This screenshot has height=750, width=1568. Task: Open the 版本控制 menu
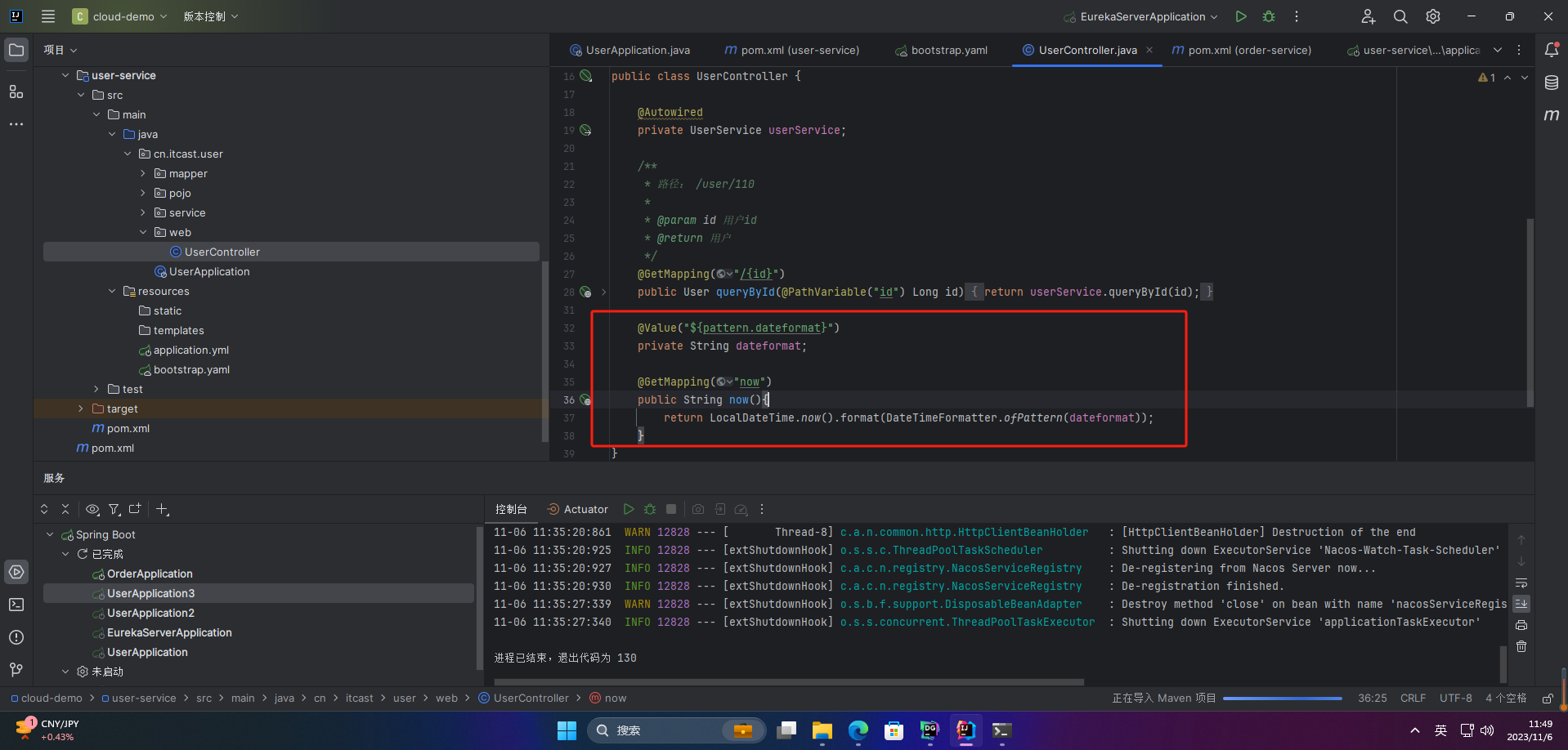pyautogui.click(x=210, y=16)
